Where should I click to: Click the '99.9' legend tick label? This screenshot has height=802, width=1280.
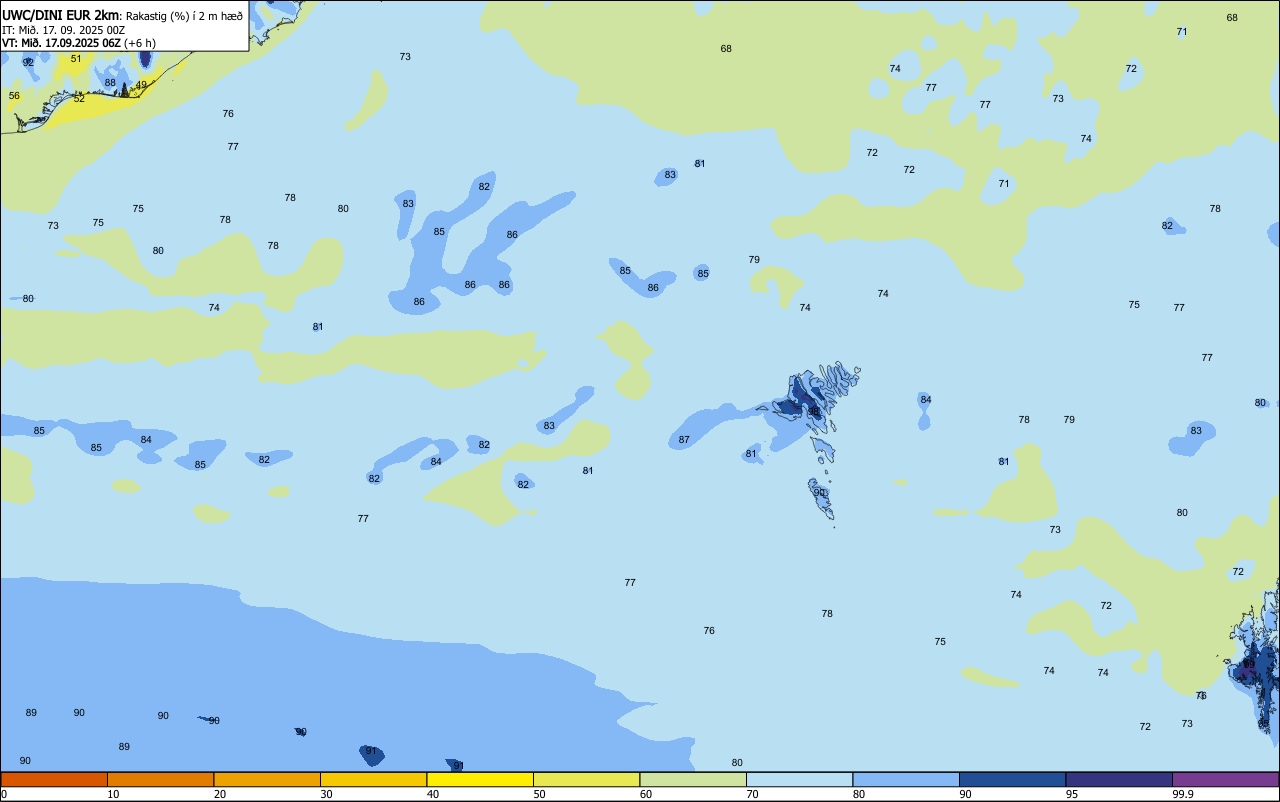click(1182, 794)
